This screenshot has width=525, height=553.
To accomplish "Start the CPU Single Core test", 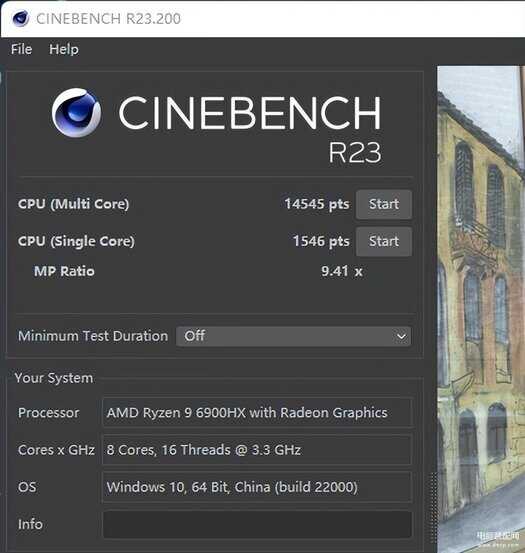I will [x=384, y=242].
